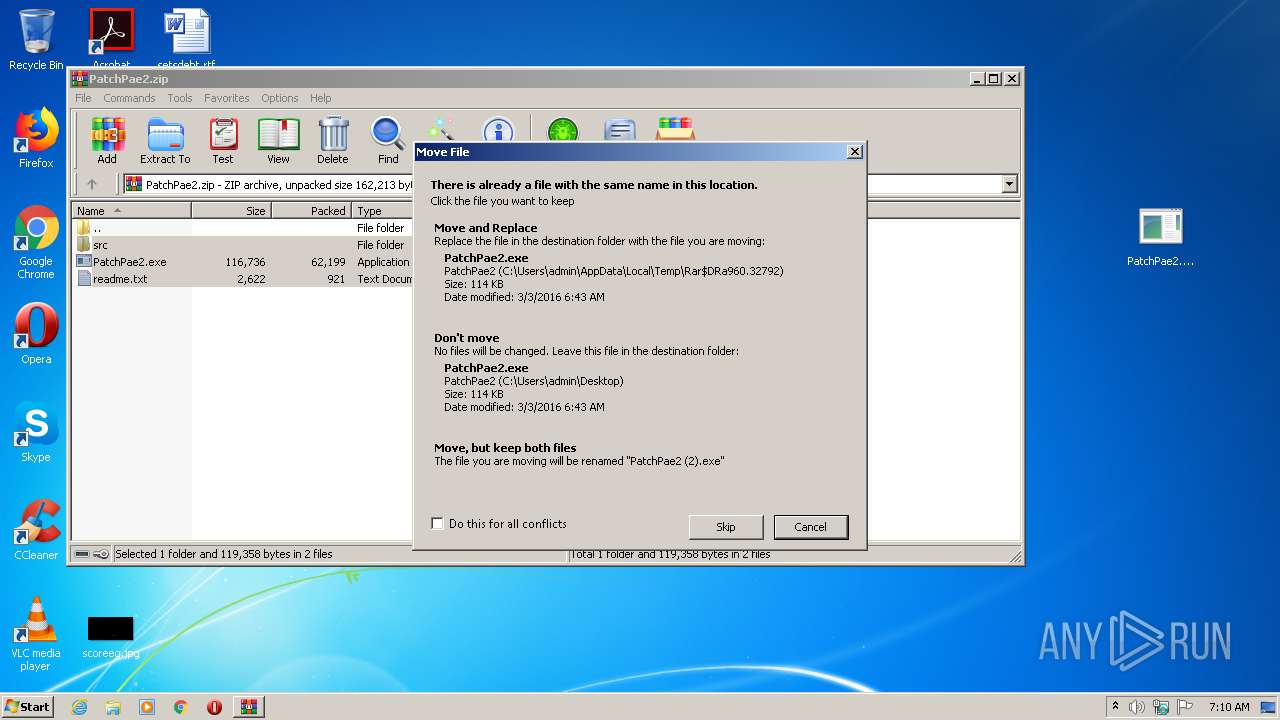Open Internet Explorer from the taskbar
Screen dimensions: 1280x720
[x=79, y=707]
